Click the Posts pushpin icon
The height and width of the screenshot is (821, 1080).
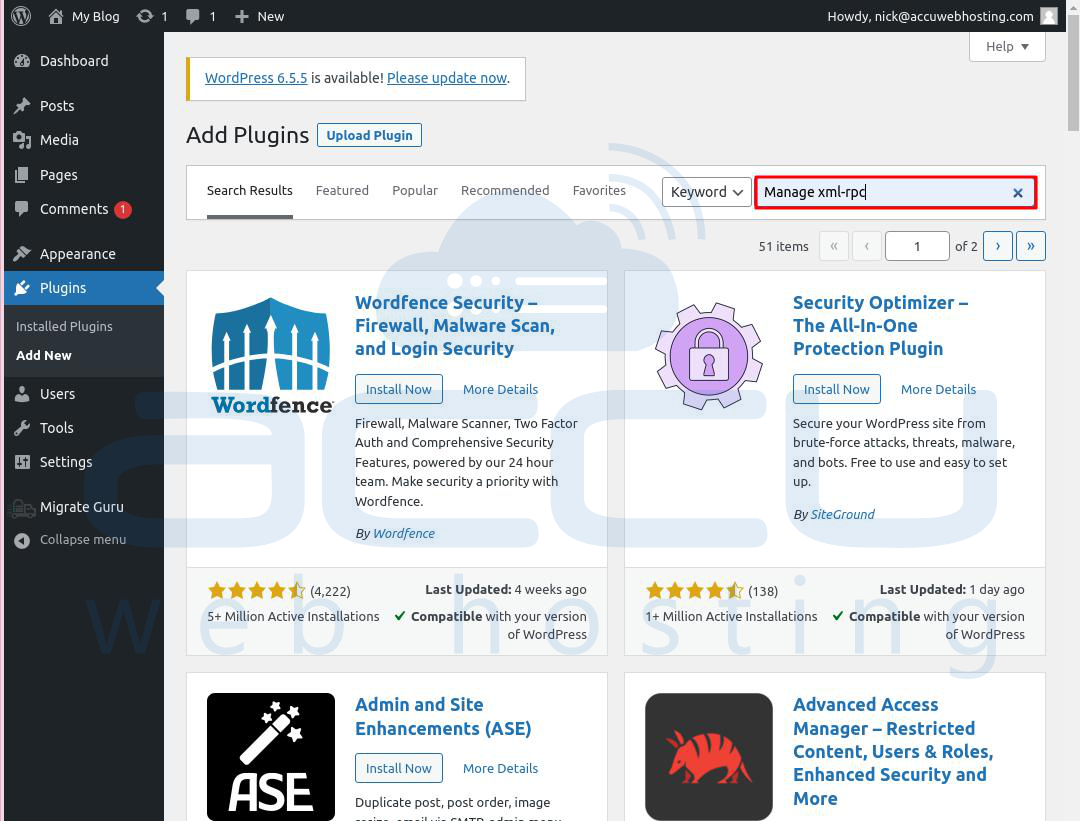pos(22,105)
